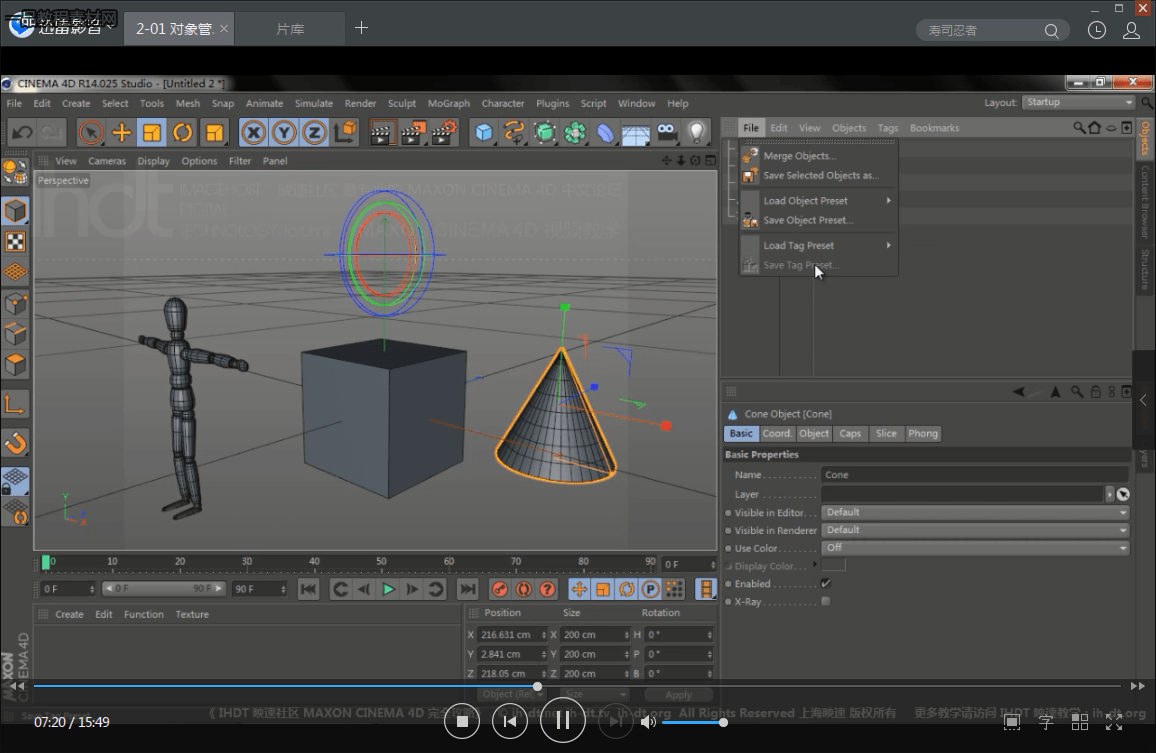Toggle the X axis lock
Screen dimensions: 1156x753
[x=253, y=133]
